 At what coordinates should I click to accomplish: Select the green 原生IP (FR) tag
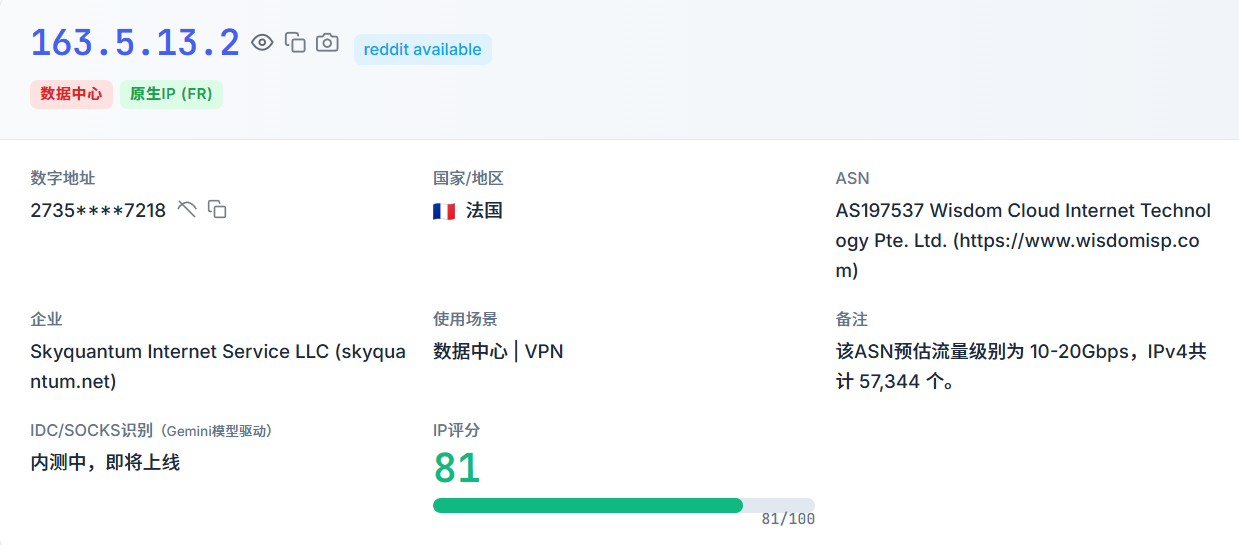pos(171,94)
